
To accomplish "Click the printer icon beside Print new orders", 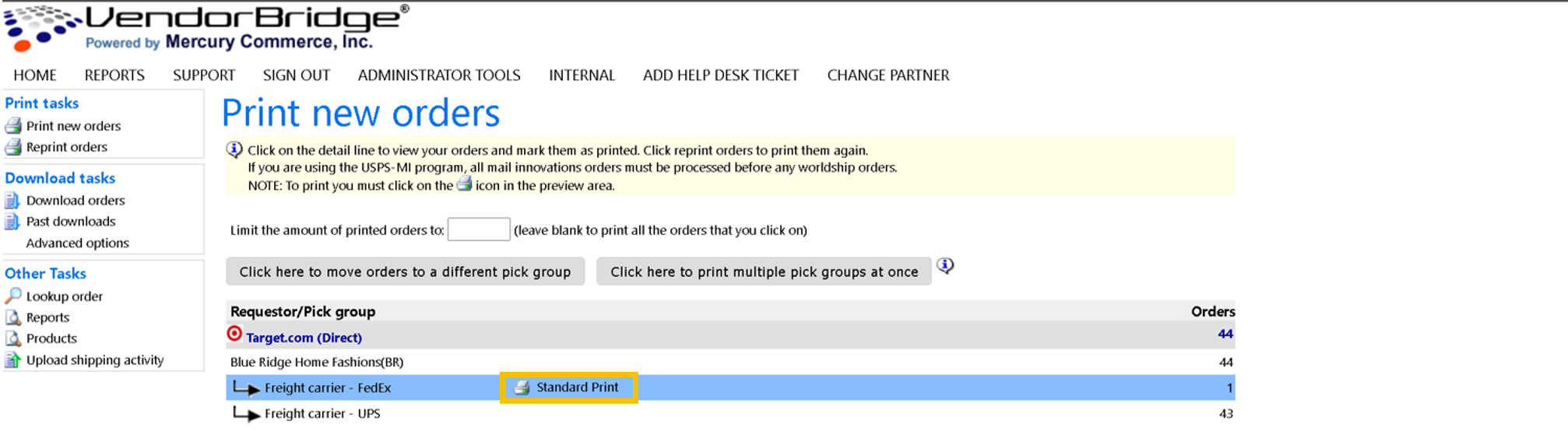I will pyautogui.click(x=13, y=126).
